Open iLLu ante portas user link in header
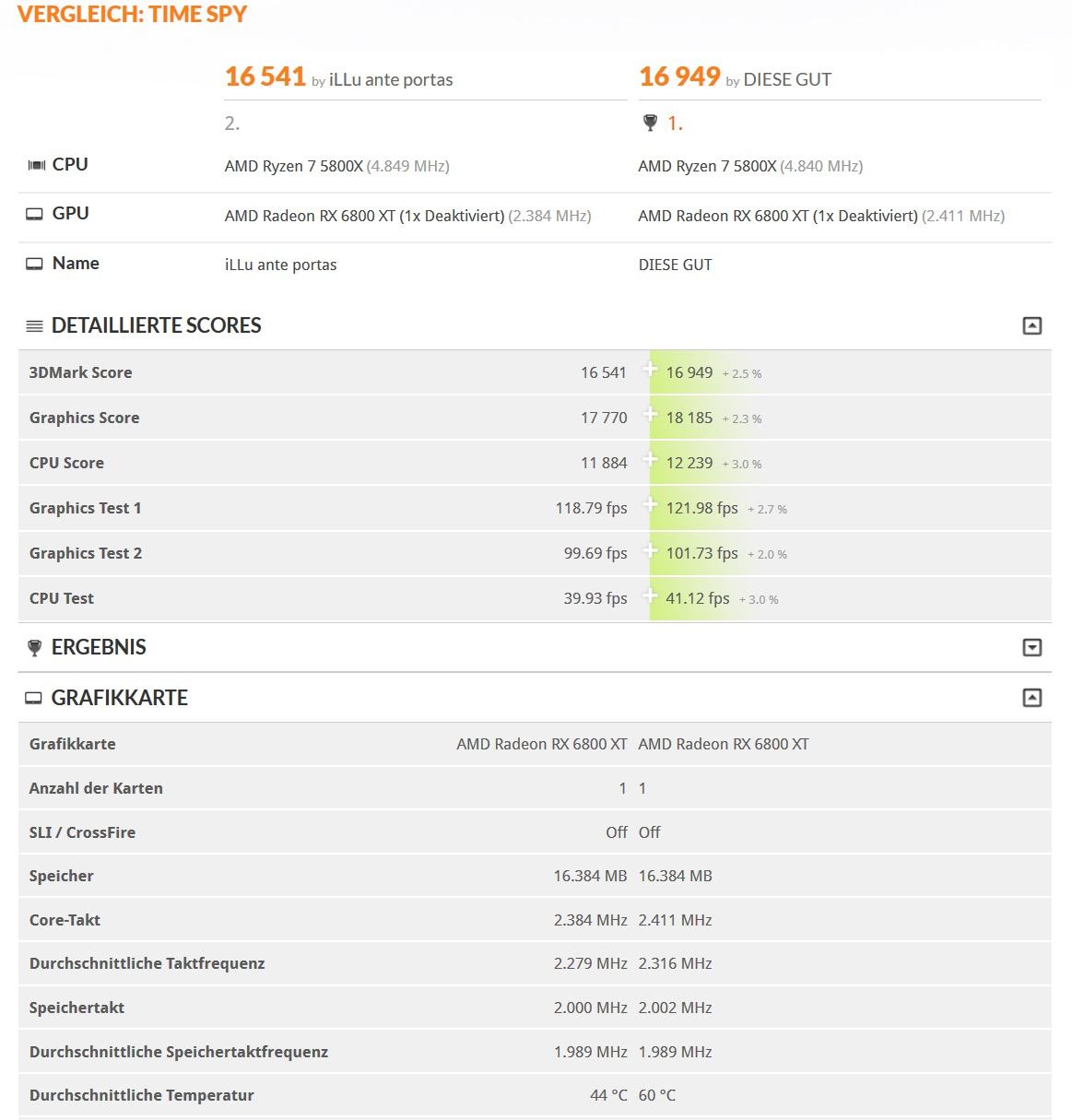The image size is (1072, 1120). (x=391, y=80)
